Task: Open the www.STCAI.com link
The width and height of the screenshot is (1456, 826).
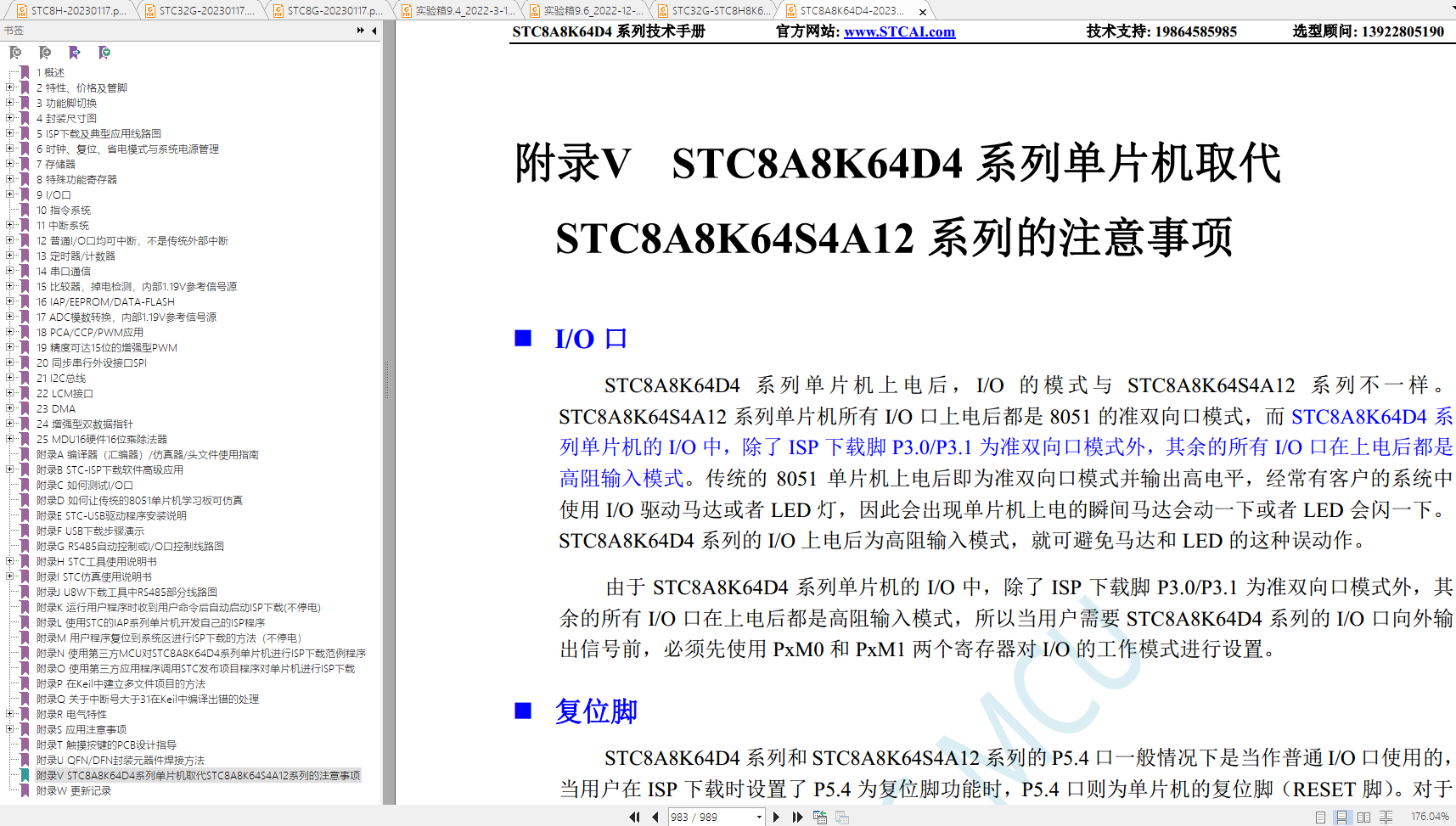Action: [x=899, y=31]
